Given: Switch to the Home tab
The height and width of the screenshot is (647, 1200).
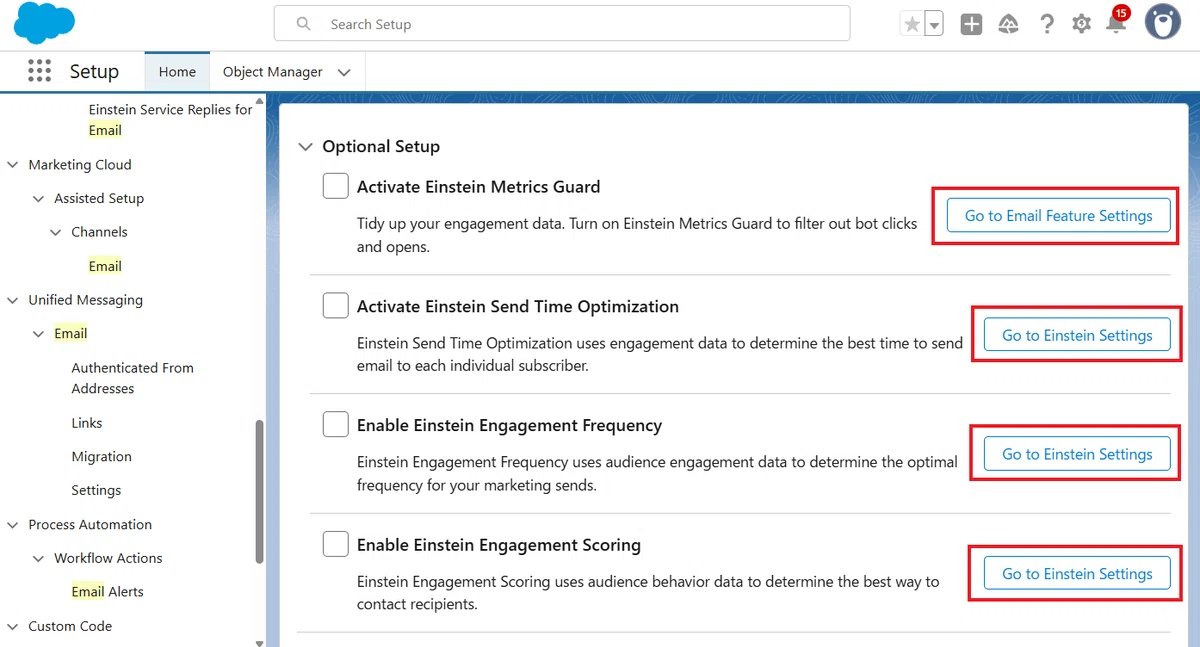Looking at the screenshot, I should (177, 72).
